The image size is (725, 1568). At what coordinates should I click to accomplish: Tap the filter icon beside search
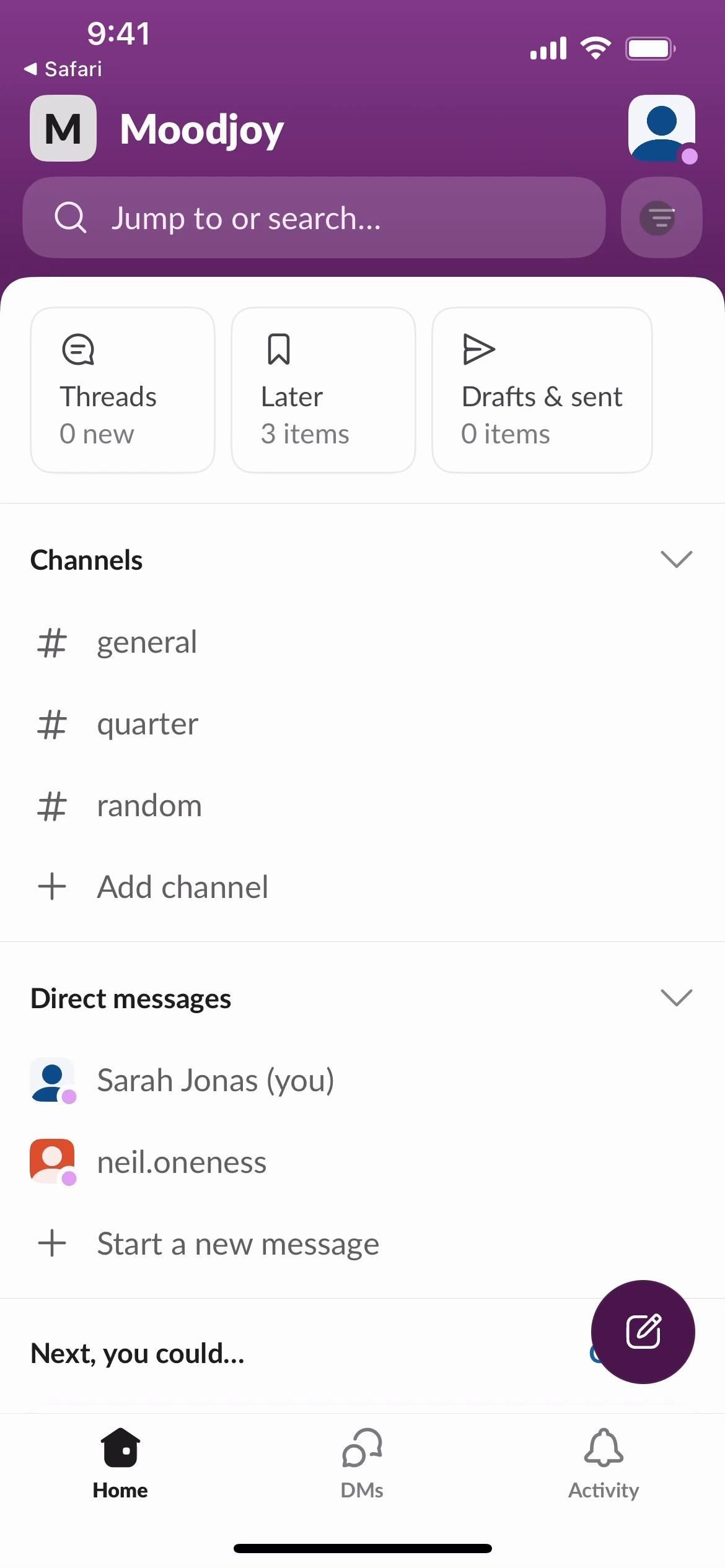[661, 217]
